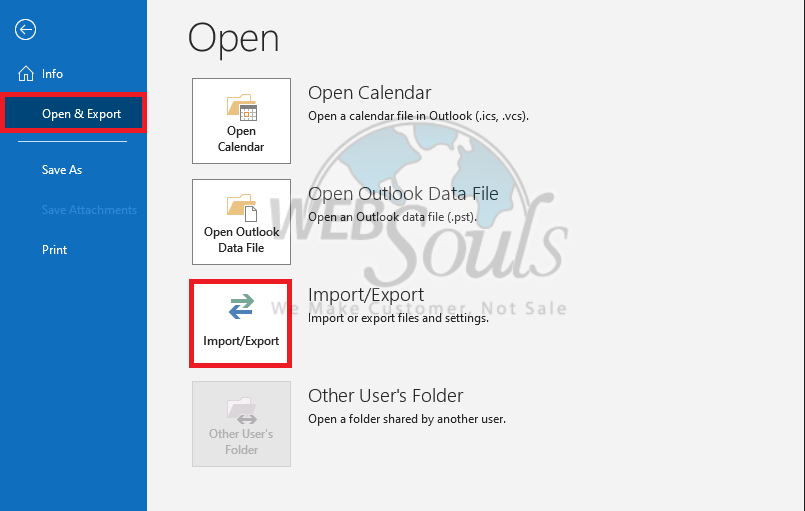This screenshot has width=805, height=511.
Task: Click the .ics, .vcs calendar file description
Action: [x=418, y=116]
